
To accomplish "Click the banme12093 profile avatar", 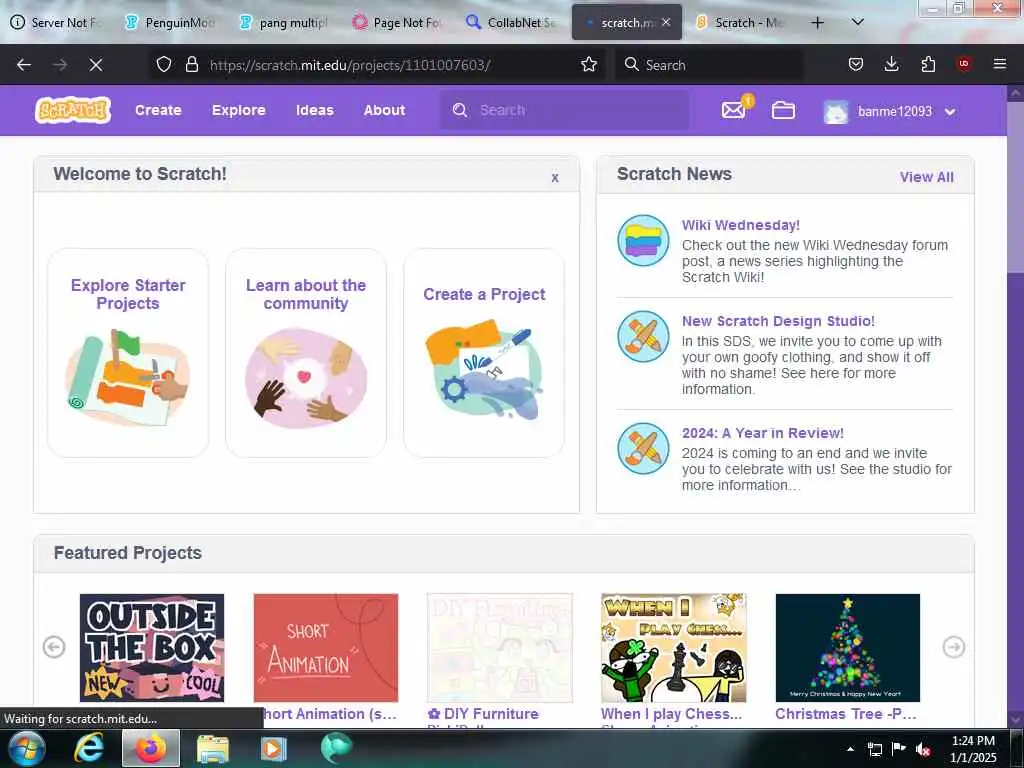I will [836, 112].
